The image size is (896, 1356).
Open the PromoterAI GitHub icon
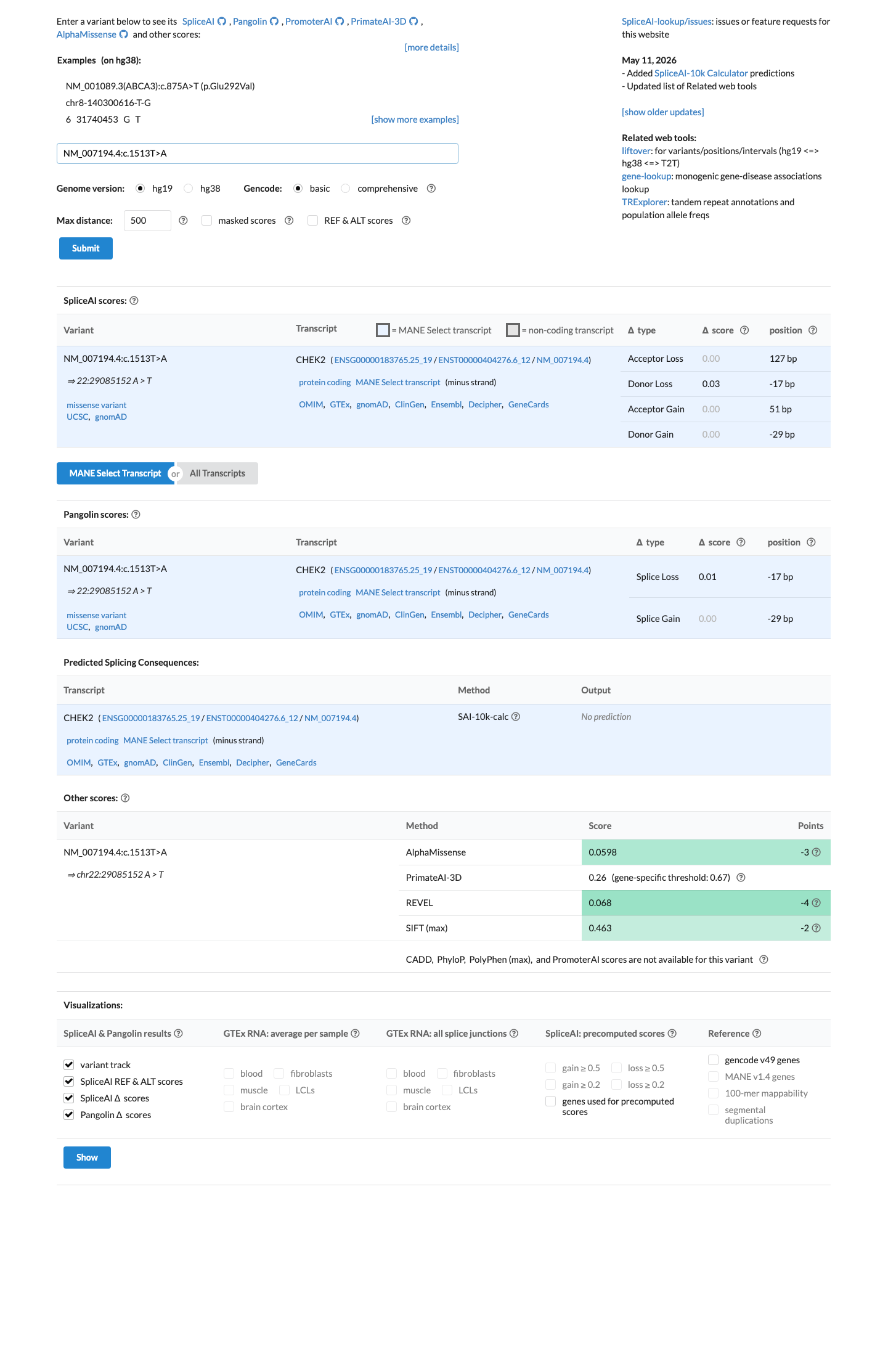(340, 22)
